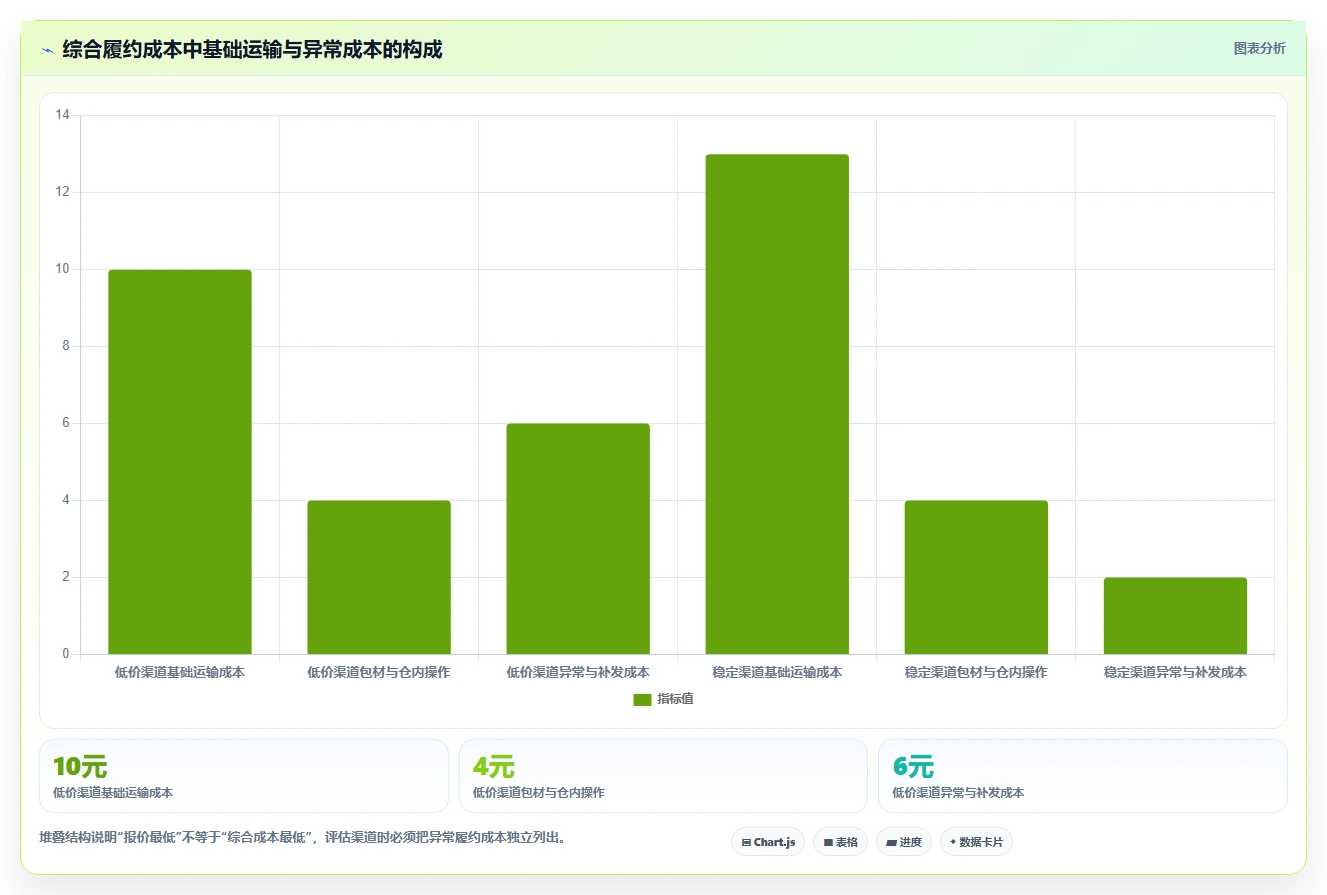Click x-axis label 稳定渠道基础运输成本
This screenshot has height=895, width=1327.
pos(777,672)
